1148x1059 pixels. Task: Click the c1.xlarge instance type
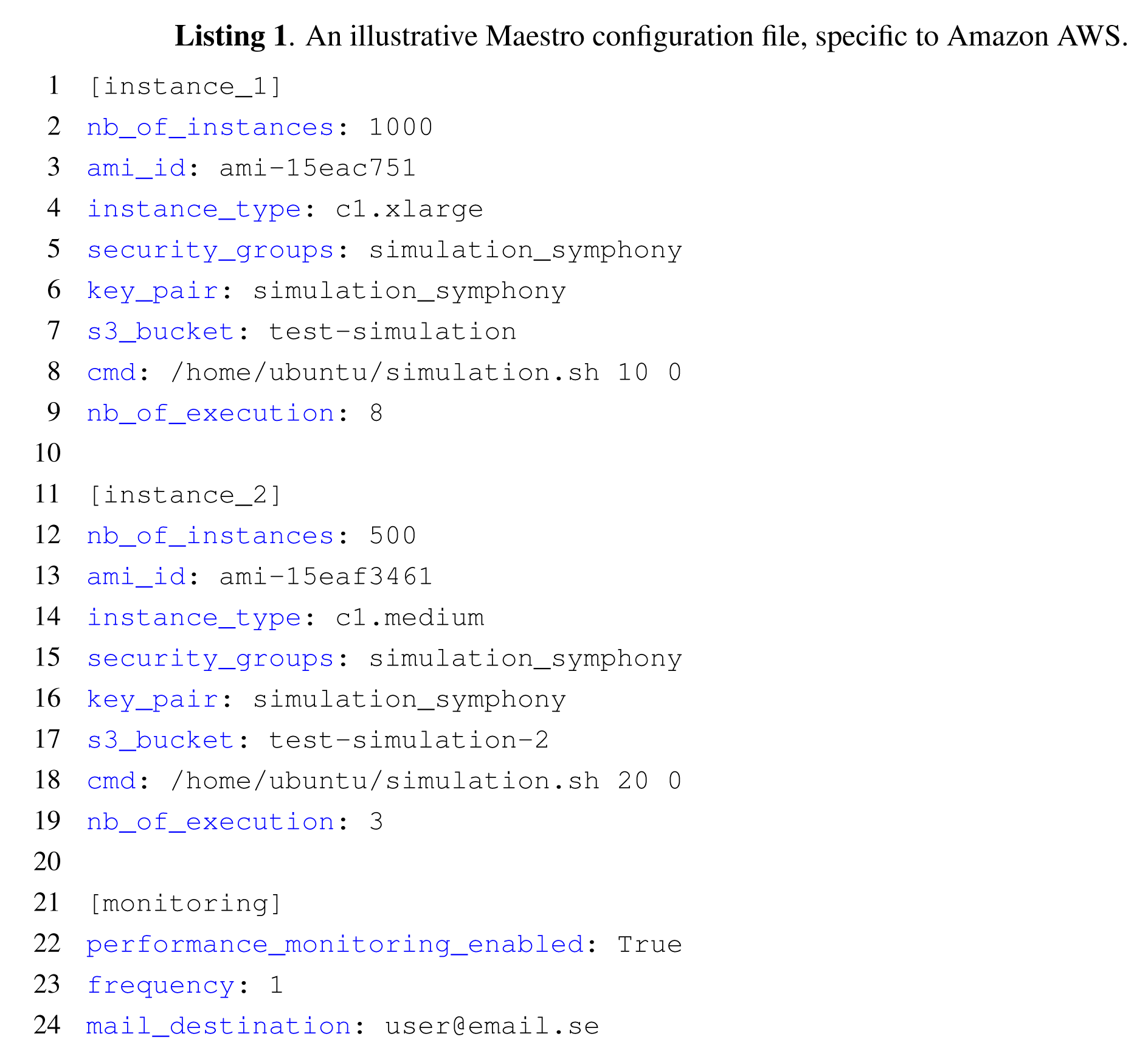coord(409,209)
